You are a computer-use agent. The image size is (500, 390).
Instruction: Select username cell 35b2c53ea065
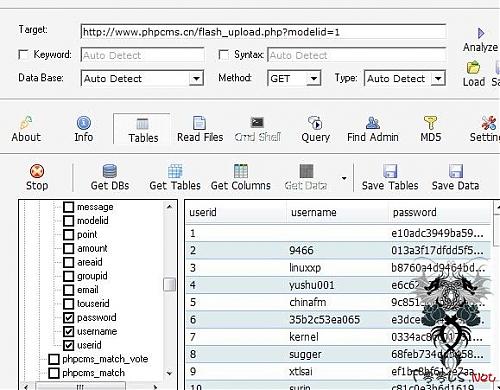click(324, 320)
